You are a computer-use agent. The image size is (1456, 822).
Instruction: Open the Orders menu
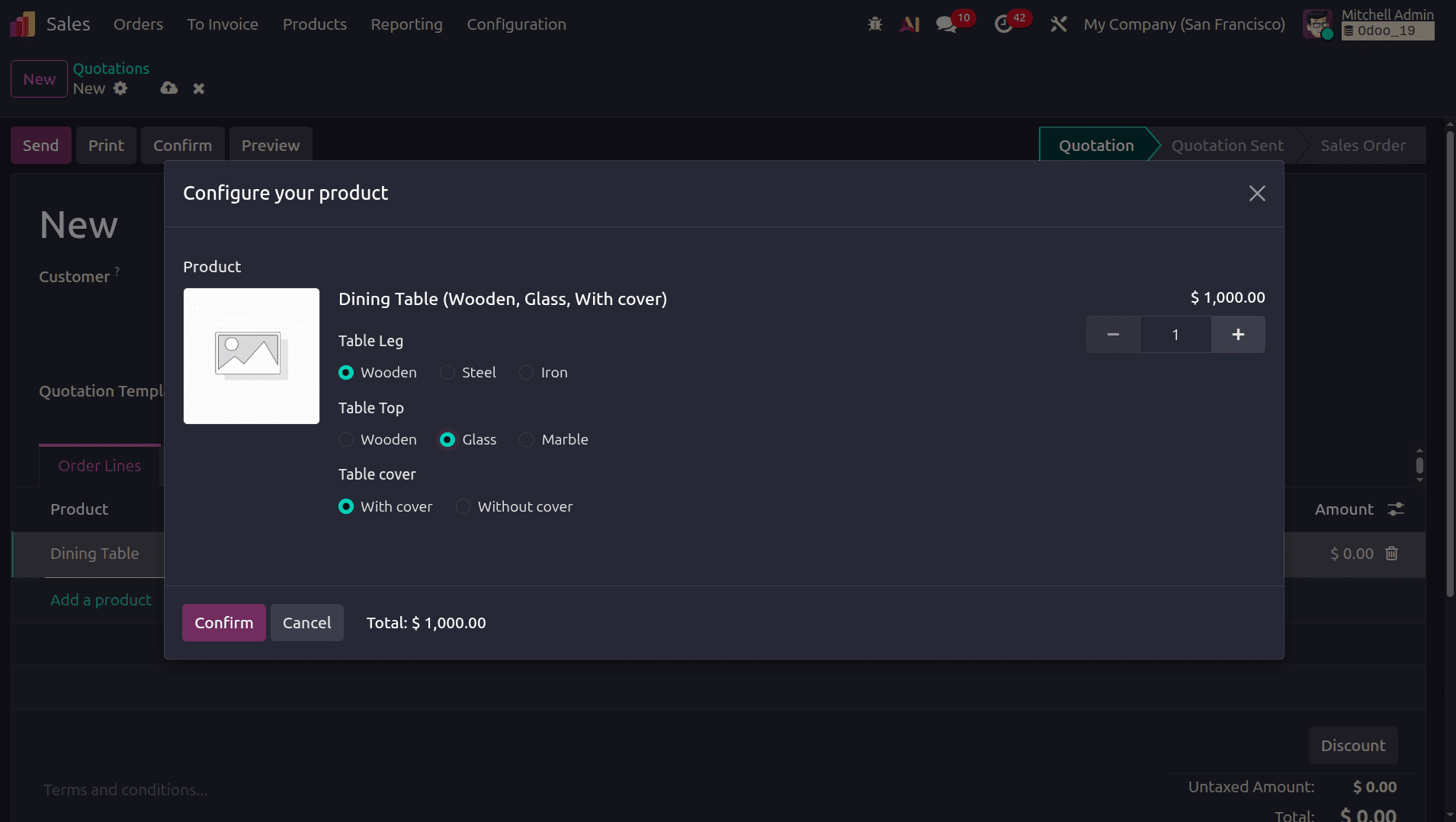point(138,24)
